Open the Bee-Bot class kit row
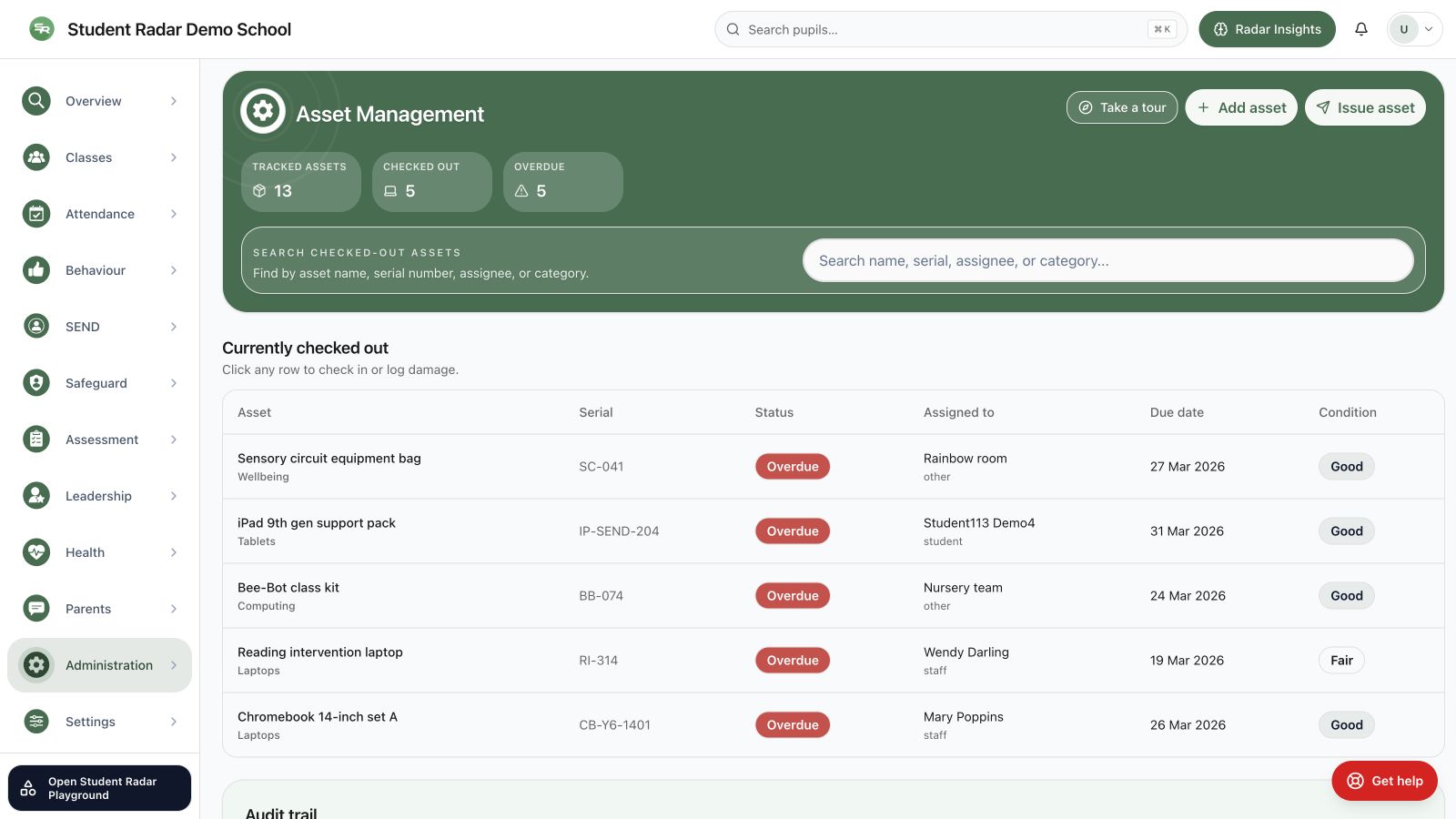The height and width of the screenshot is (819, 1456). [833, 596]
